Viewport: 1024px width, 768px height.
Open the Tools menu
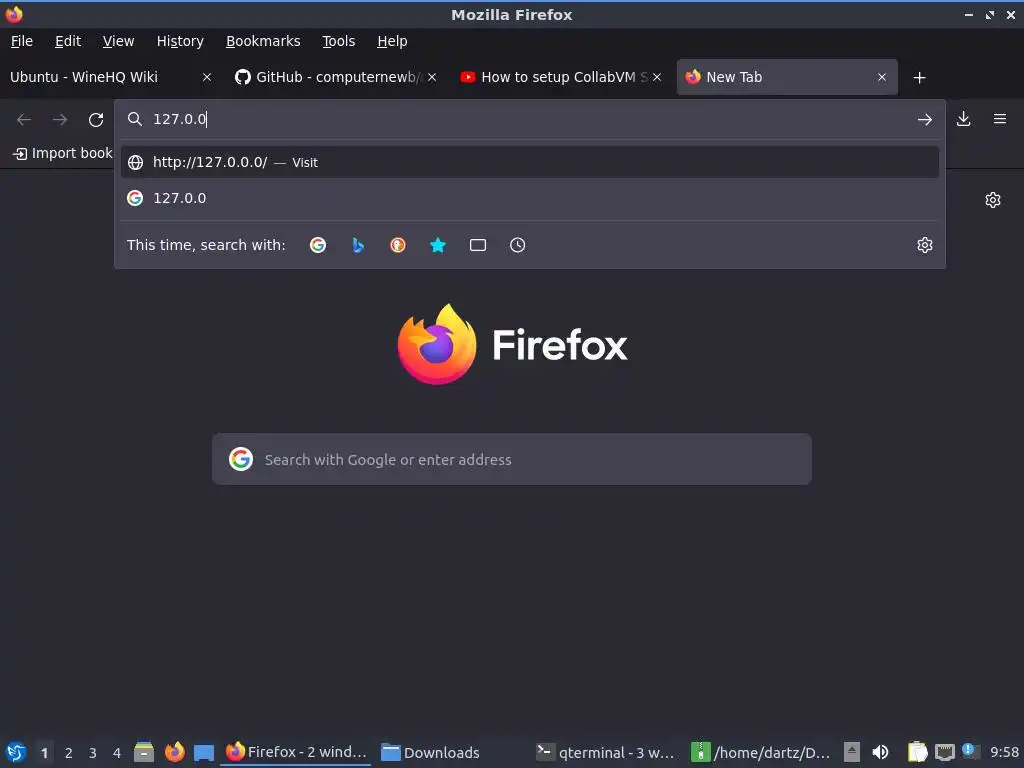[338, 41]
